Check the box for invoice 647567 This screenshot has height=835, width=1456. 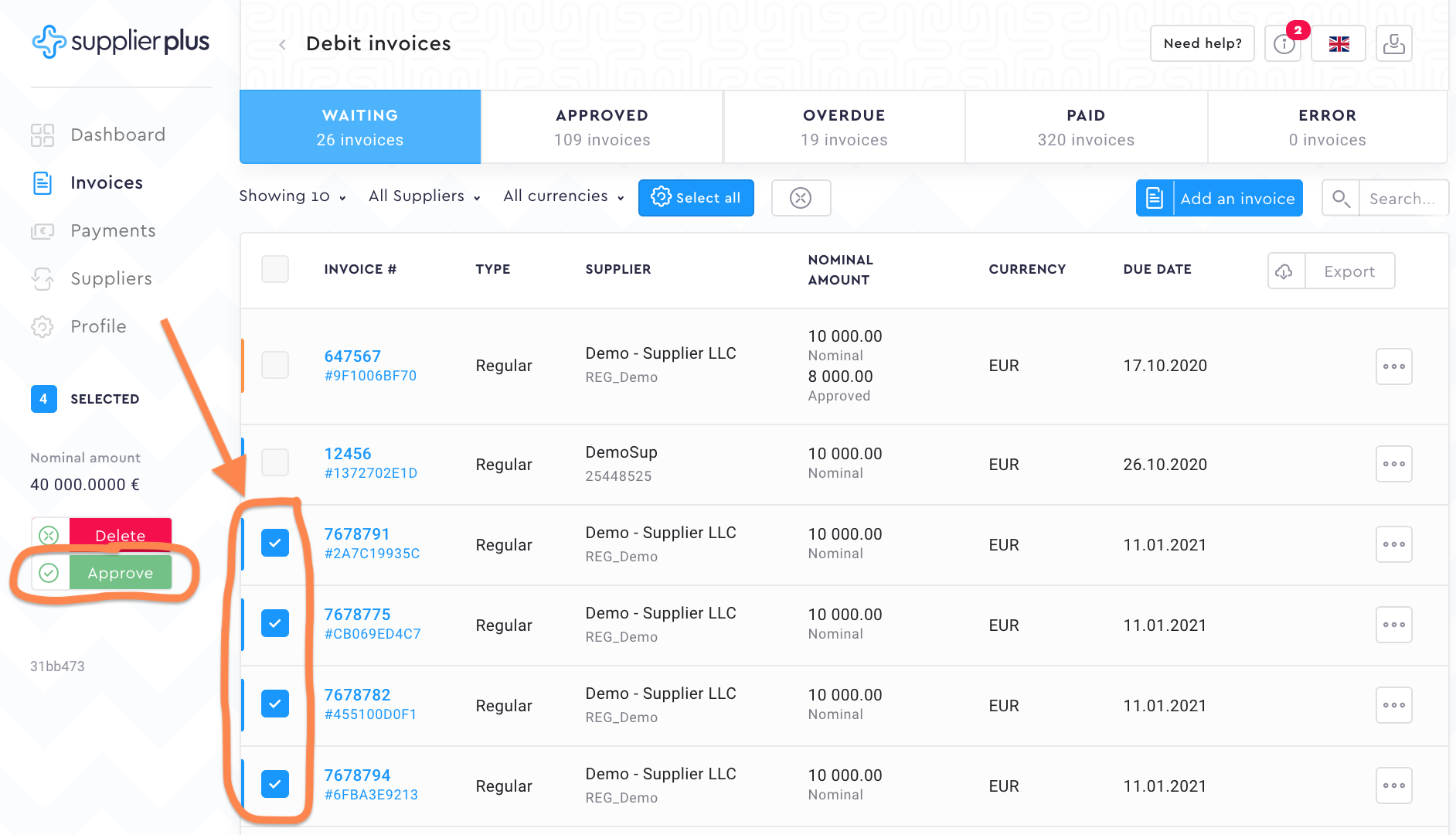pos(275,365)
